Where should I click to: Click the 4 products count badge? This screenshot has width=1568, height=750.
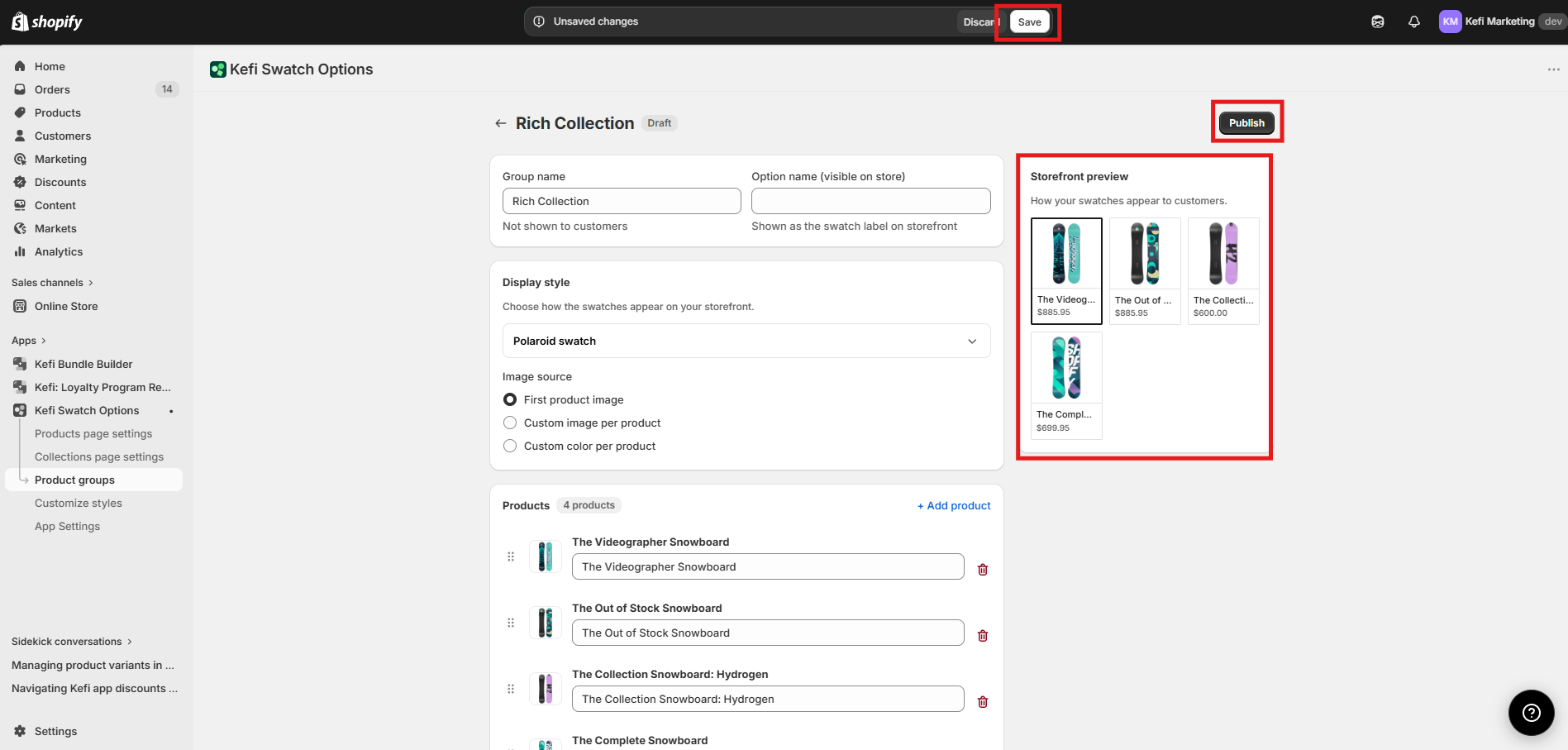click(589, 505)
